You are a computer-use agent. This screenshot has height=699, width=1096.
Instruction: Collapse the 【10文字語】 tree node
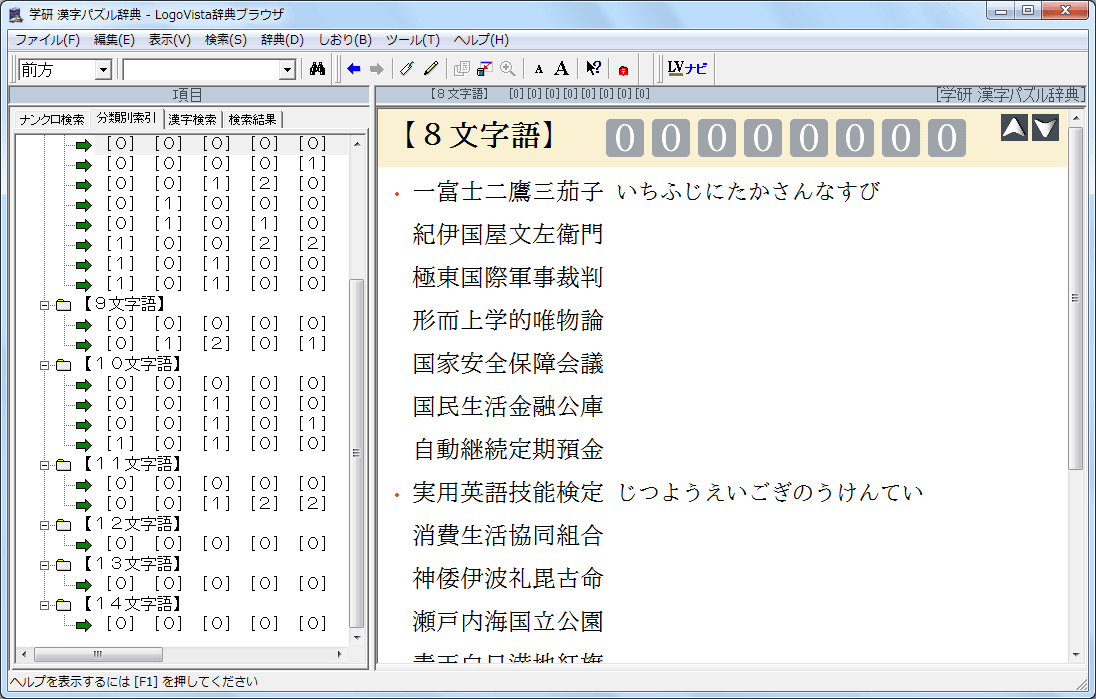click(x=44, y=365)
